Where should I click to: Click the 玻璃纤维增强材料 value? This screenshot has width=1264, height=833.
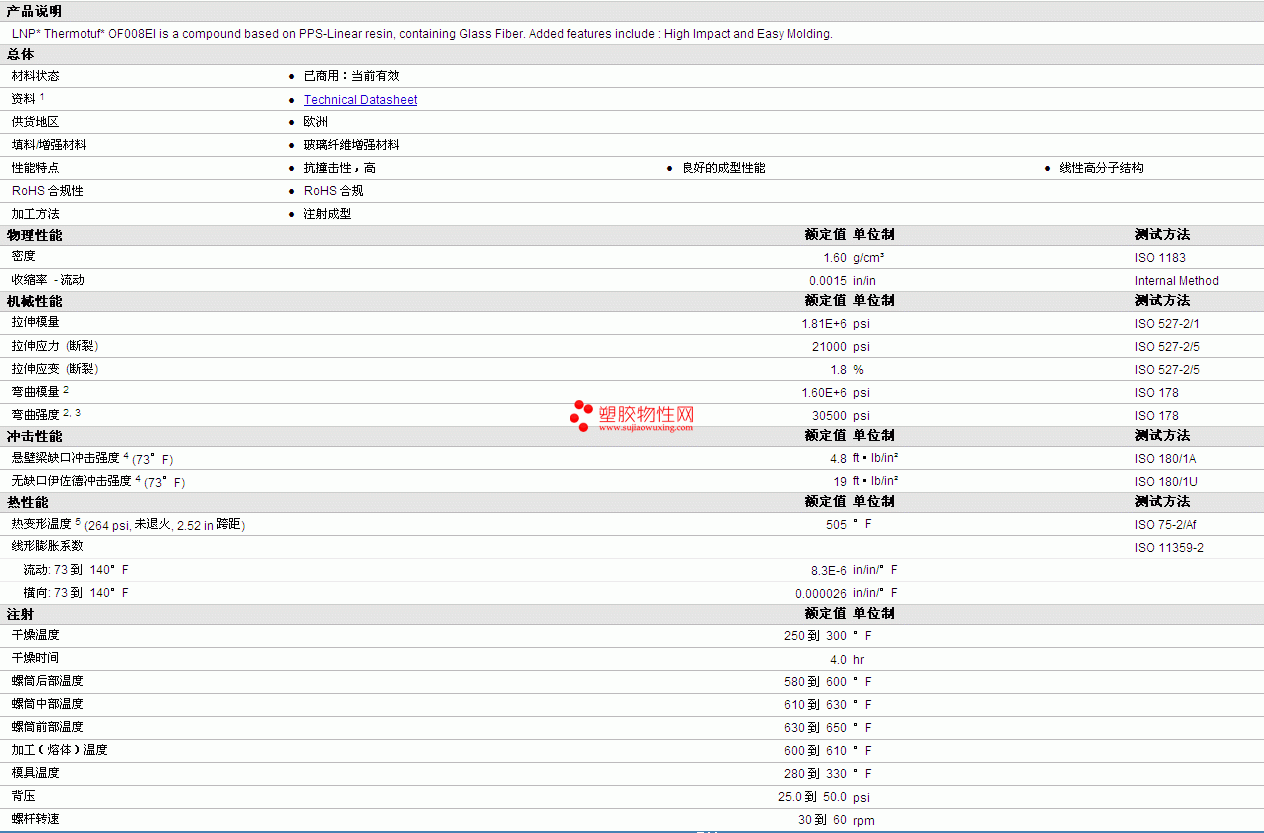(352, 145)
